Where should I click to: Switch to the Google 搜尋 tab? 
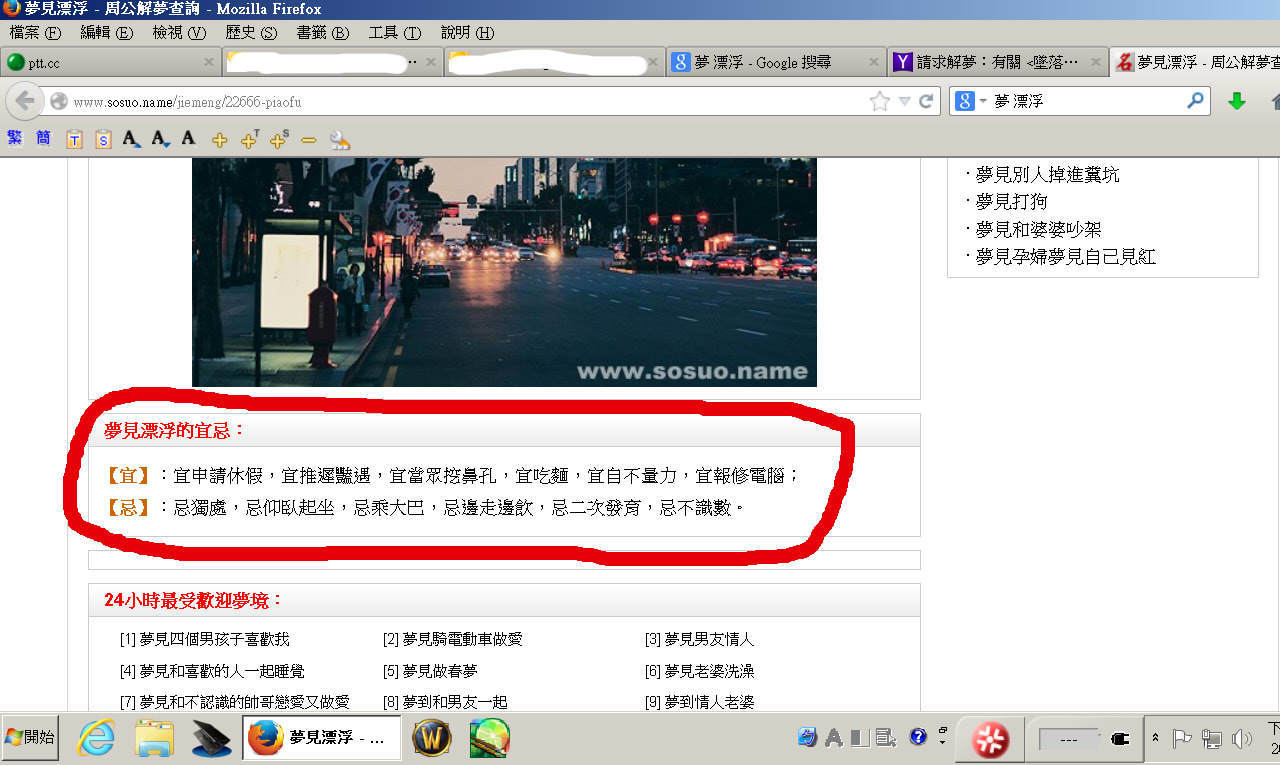point(776,62)
